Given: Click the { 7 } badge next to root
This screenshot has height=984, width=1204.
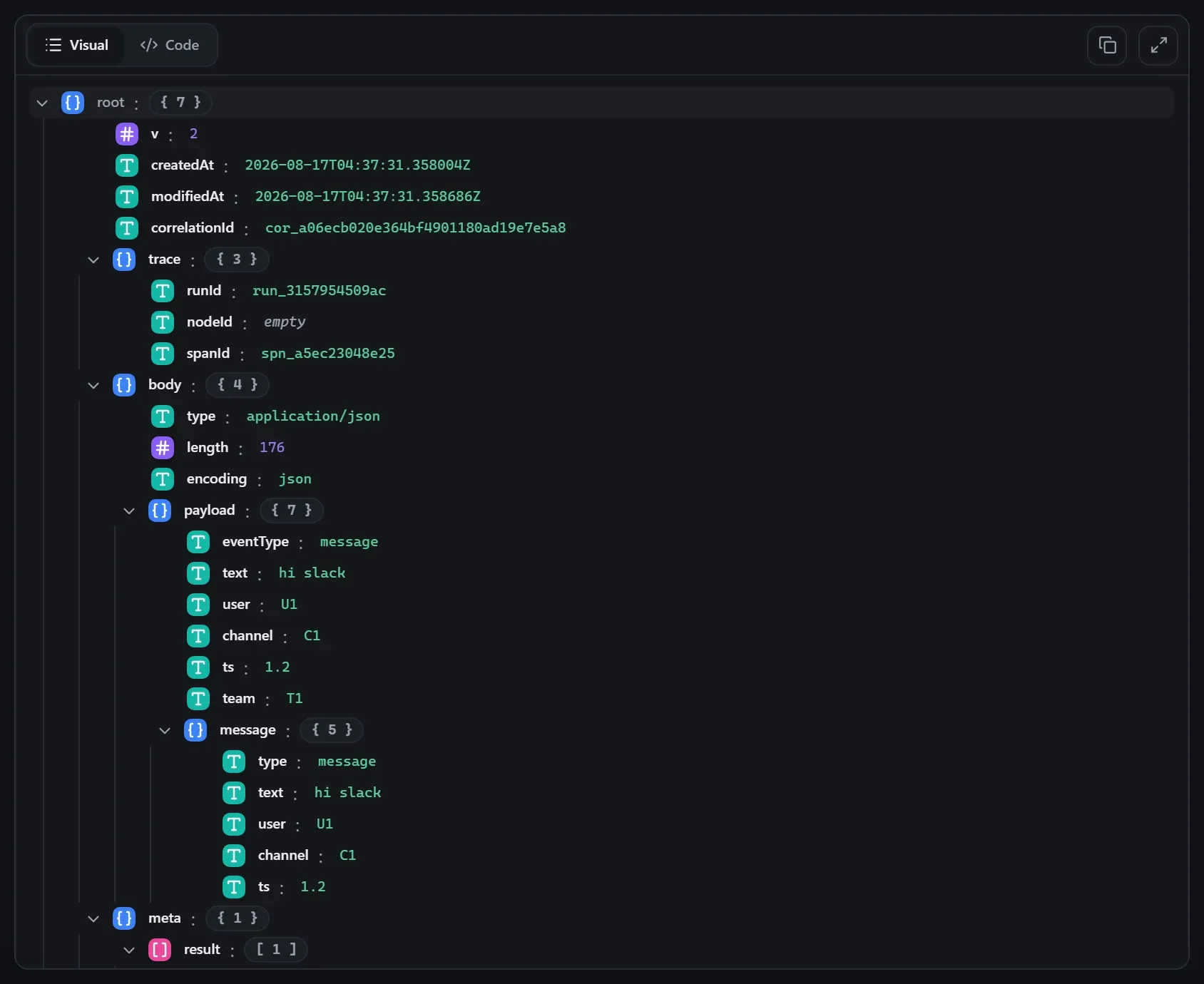Looking at the screenshot, I should (180, 103).
